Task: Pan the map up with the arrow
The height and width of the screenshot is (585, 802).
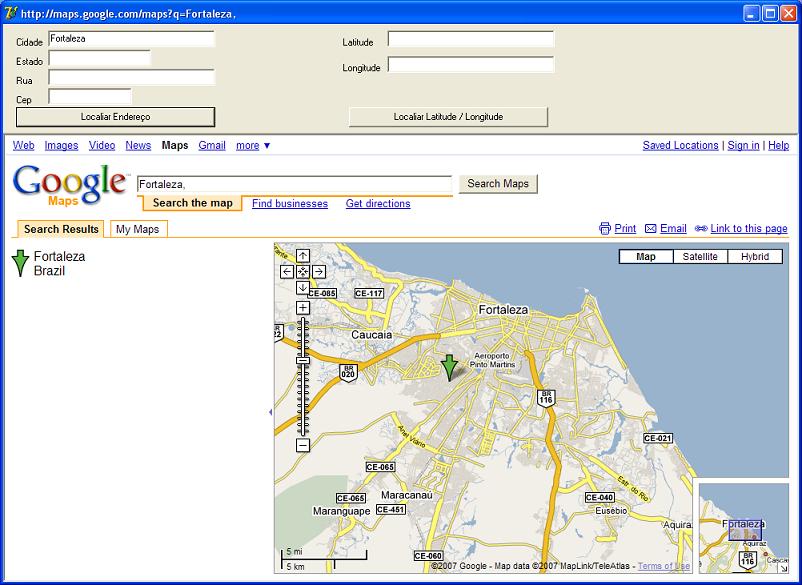Action: [x=303, y=255]
